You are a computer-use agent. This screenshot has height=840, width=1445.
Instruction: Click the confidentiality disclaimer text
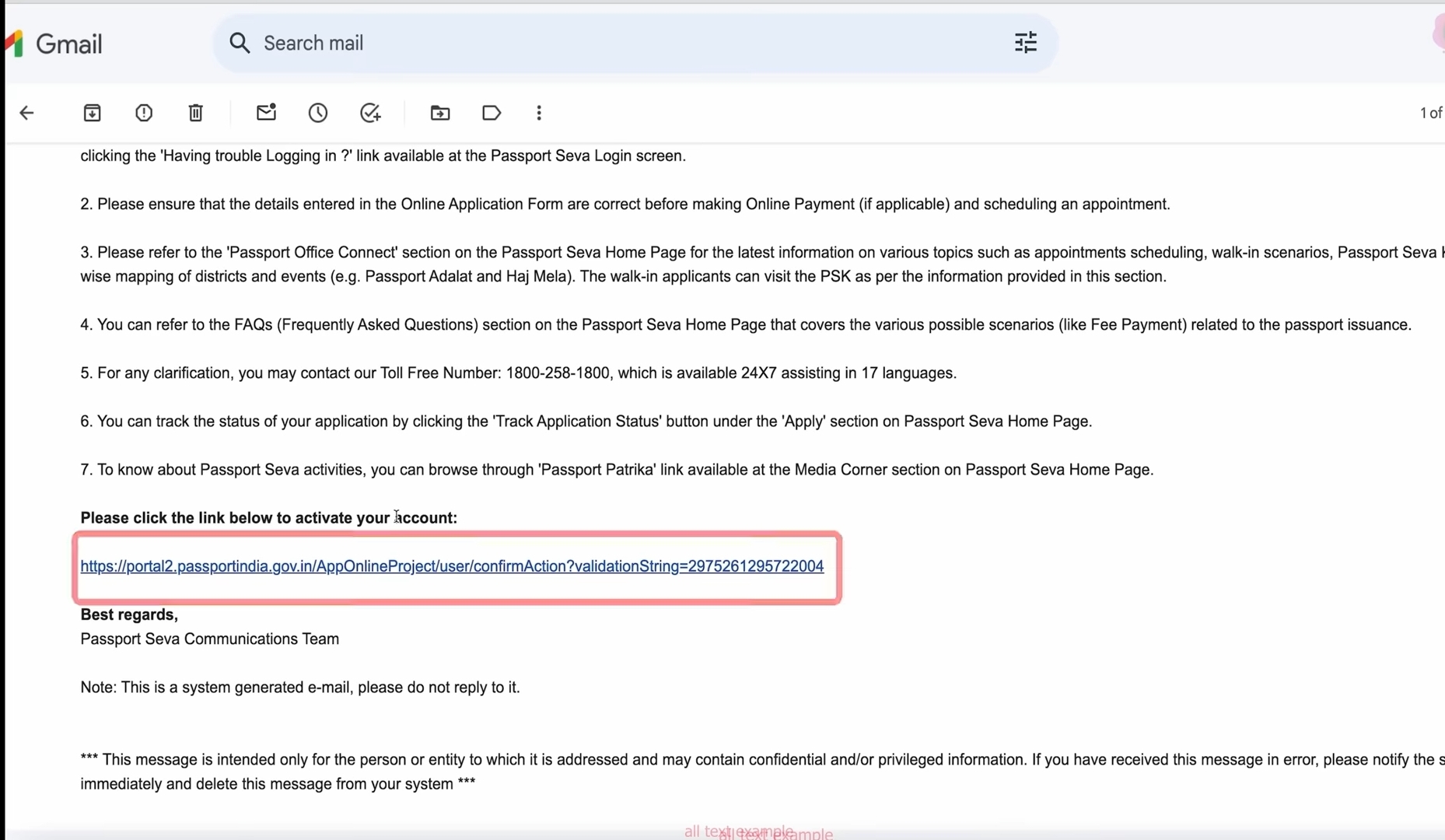(762, 772)
